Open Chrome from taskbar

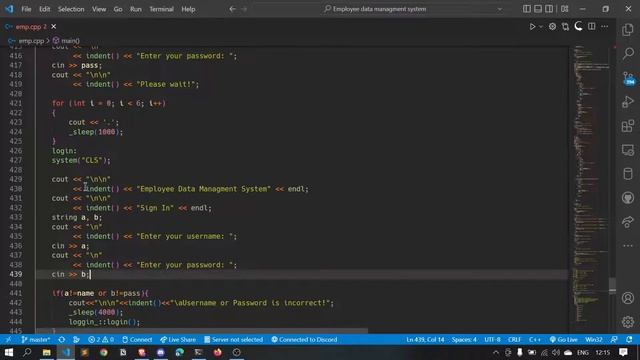104,352
